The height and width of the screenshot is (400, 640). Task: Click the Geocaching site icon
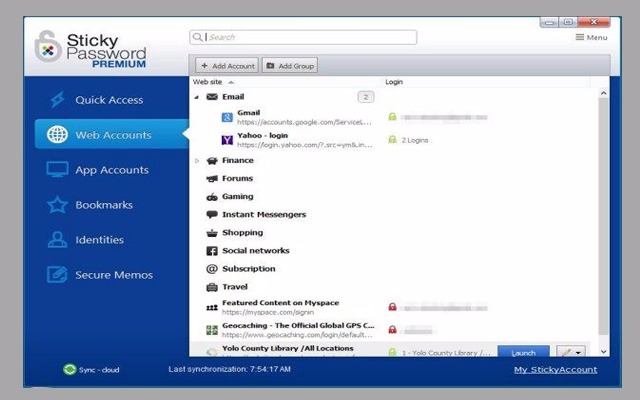(x=212, y=330)
